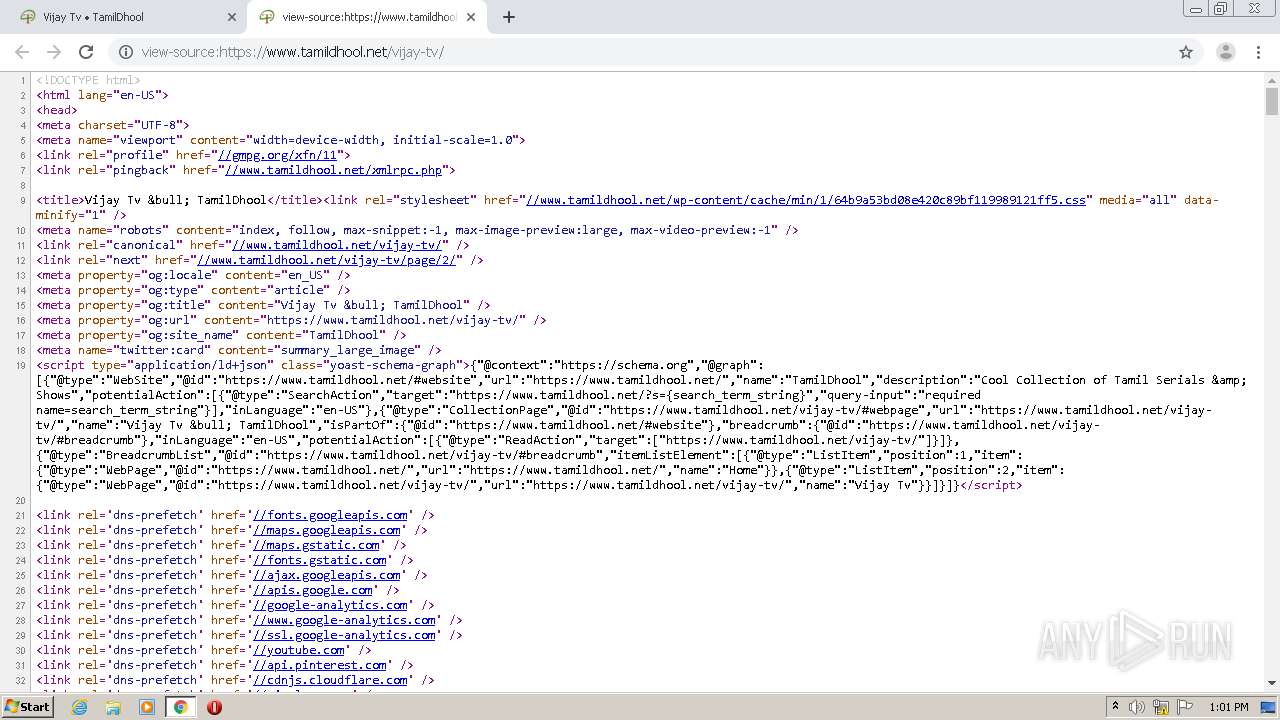Click the meta charset UTF-8 line

pyautogui.click(x=113, y=125)
